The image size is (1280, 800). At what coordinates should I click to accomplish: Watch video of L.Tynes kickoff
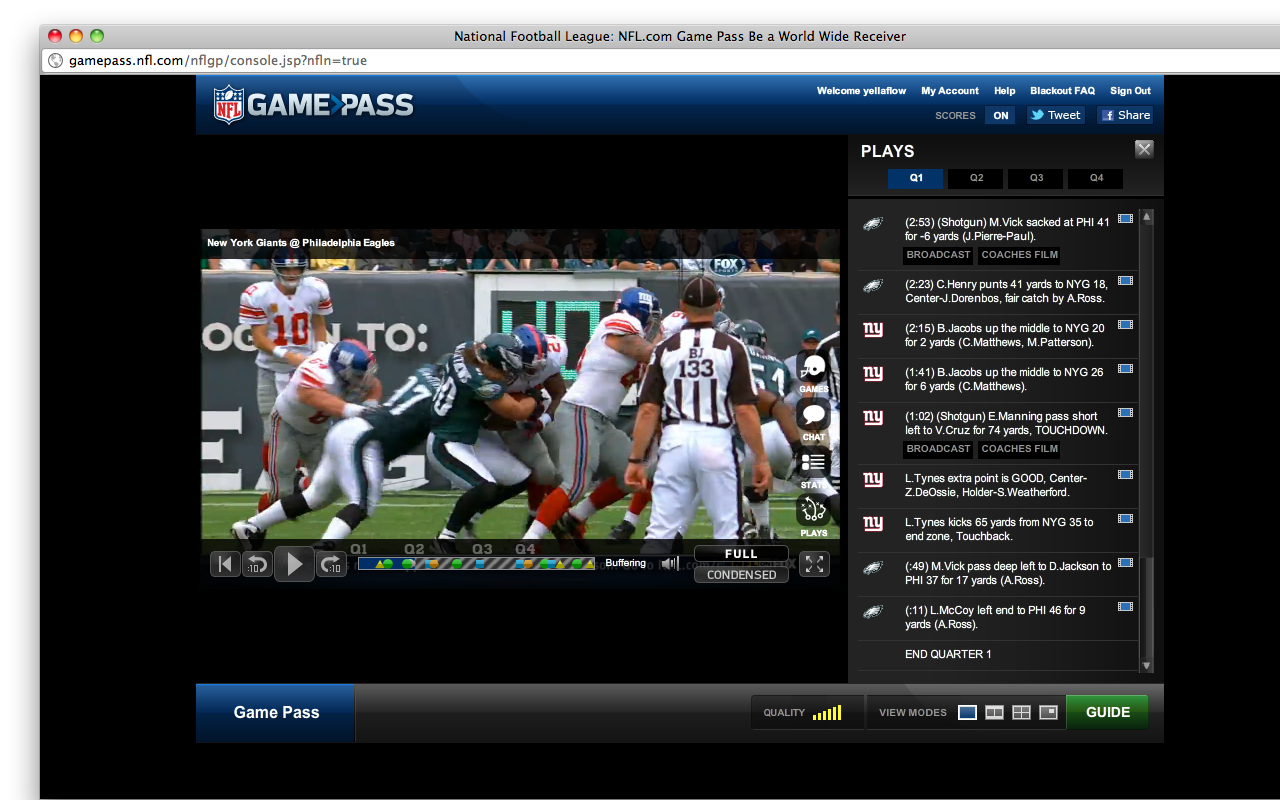(x=1125, y=519)
